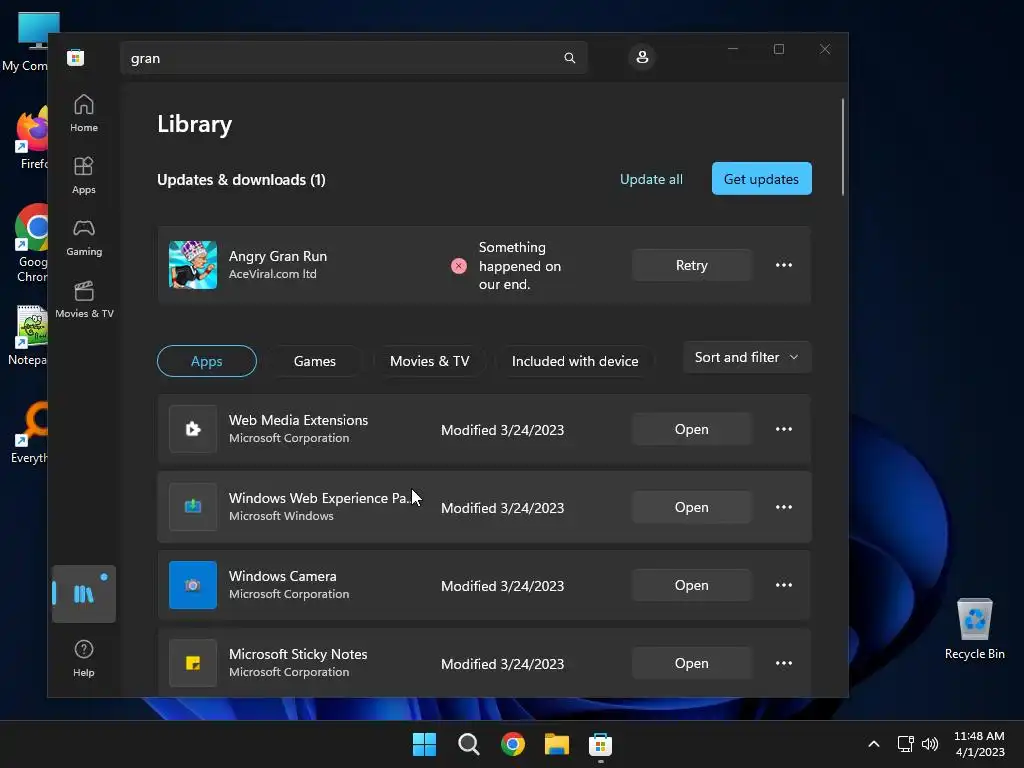Click 'Something happened on our end.' message
The width and height of the screenshot is (1024, 768).
(520, 266)
